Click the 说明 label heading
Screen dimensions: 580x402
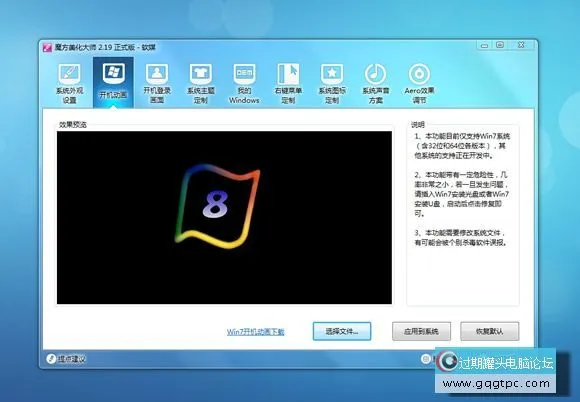[418, 125]
